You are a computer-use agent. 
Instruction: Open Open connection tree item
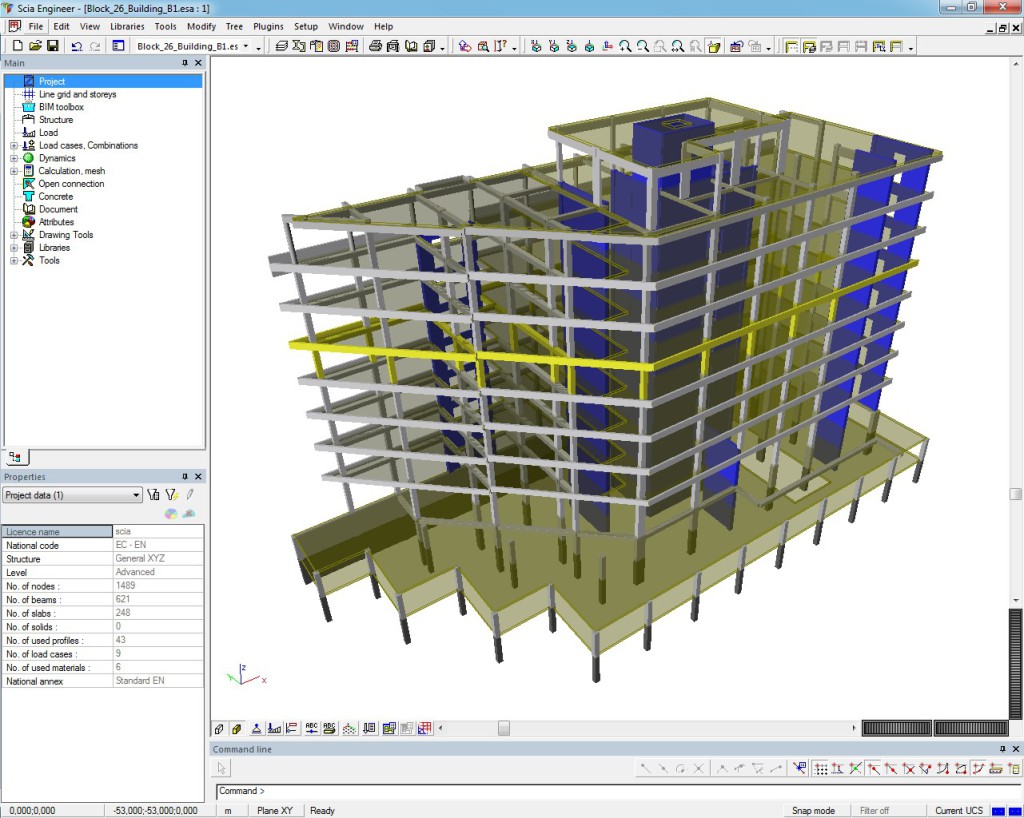click(71, 183)
